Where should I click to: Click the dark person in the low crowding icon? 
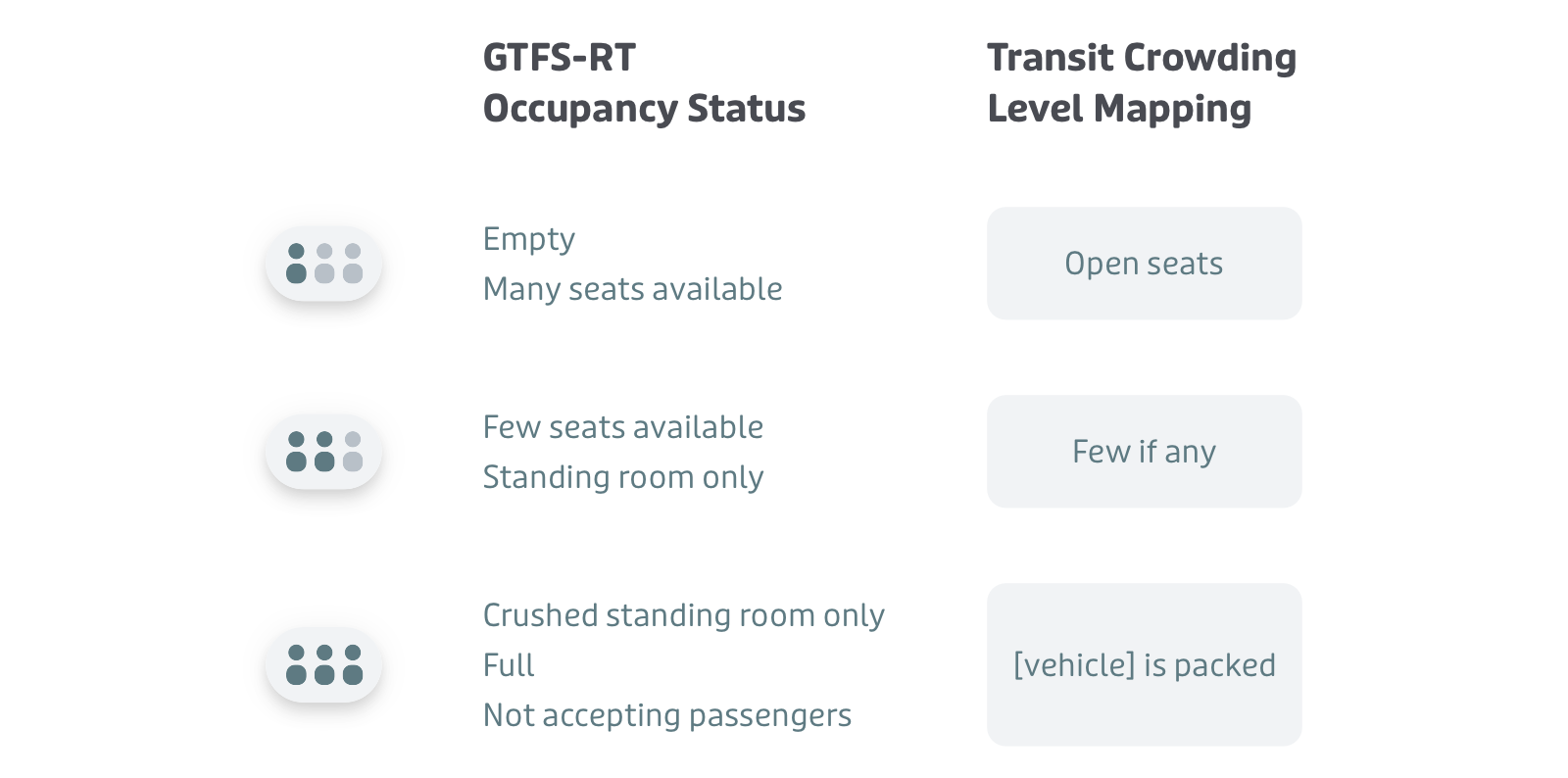[296, 264]
